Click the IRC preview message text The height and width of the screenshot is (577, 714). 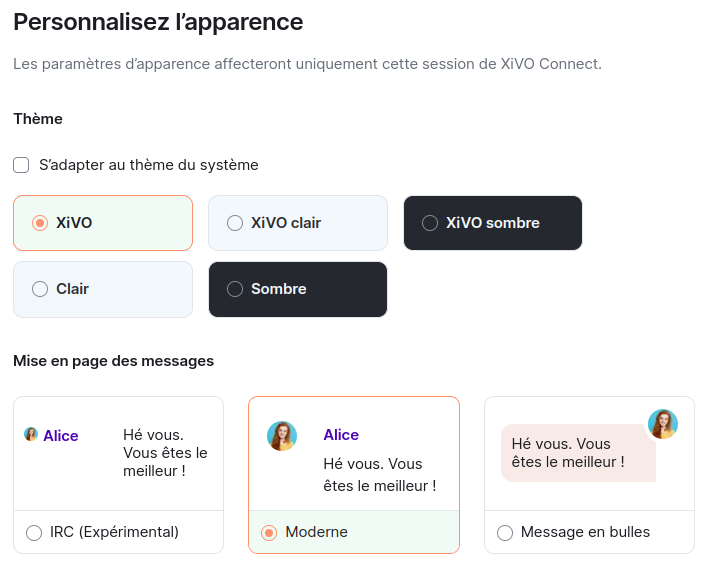(165, 452)
